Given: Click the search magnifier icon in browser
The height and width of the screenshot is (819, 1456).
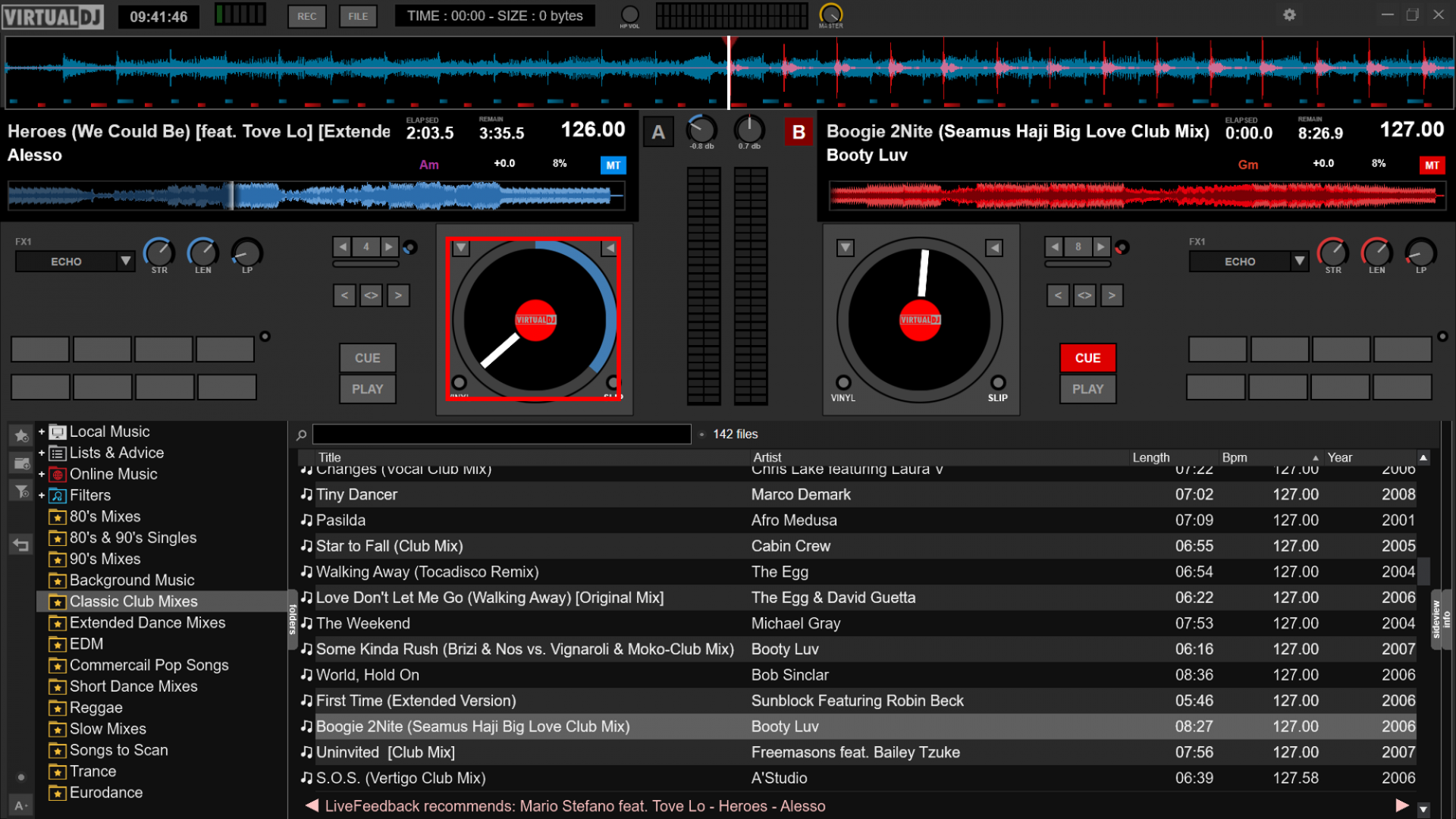Looking at the screenshot, I should pyautogui.click(x=301, y=435).
